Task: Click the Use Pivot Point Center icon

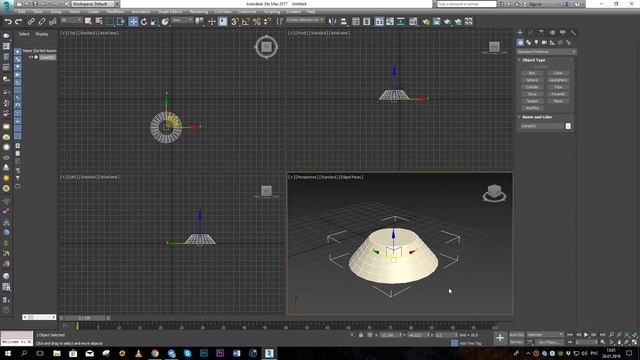Action: (200, 21)
